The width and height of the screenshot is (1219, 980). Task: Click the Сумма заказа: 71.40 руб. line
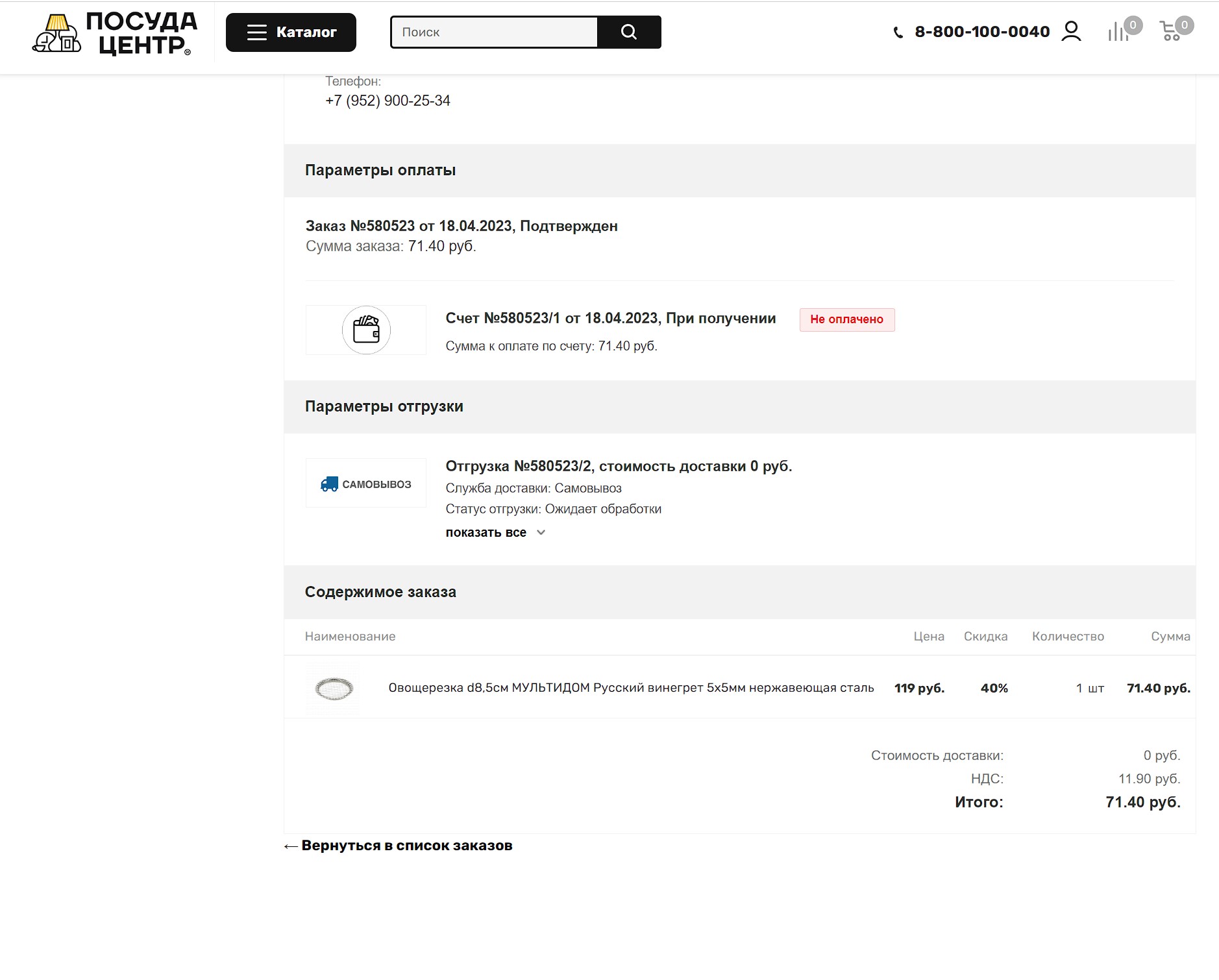pyautogui.click(x=391, y=247)
